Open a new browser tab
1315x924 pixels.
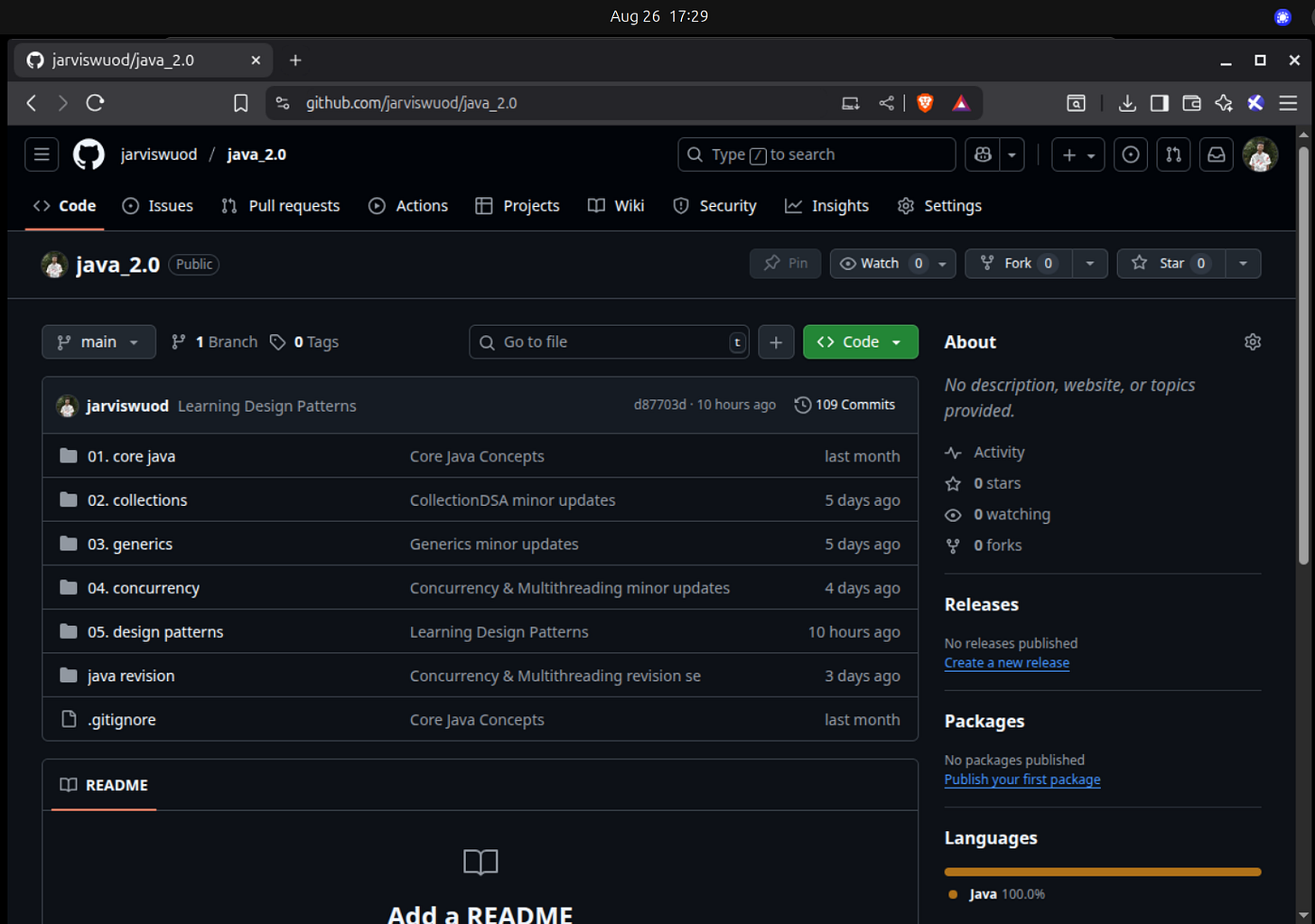[295, 61]
